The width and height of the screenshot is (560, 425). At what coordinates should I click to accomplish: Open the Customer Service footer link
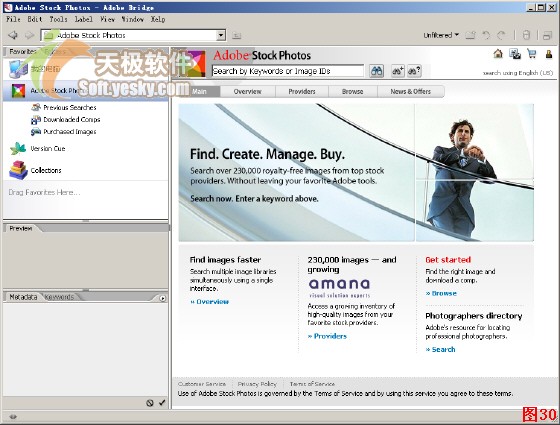(202, 384)
